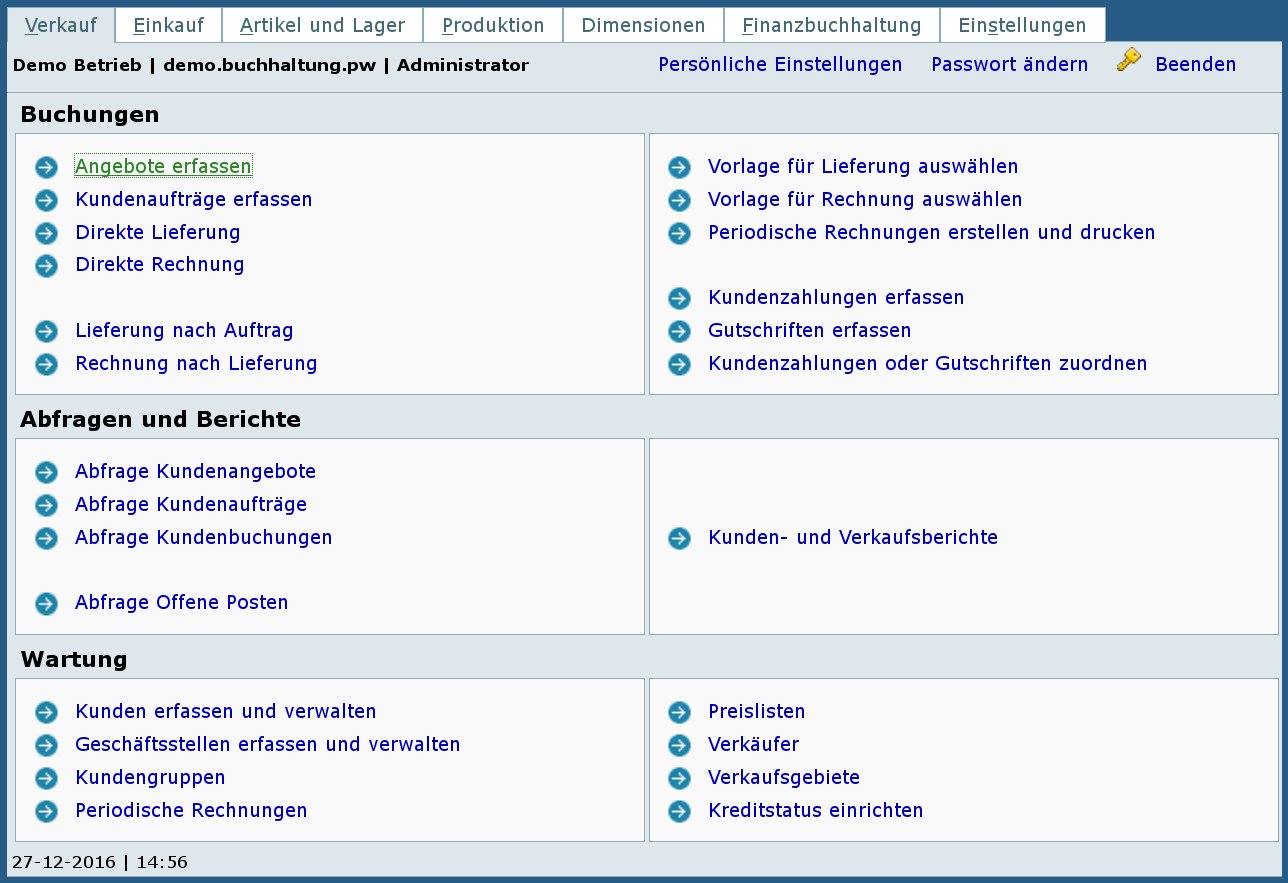
Task: Switch to the Einkauf tab
Action: [168, 26]
